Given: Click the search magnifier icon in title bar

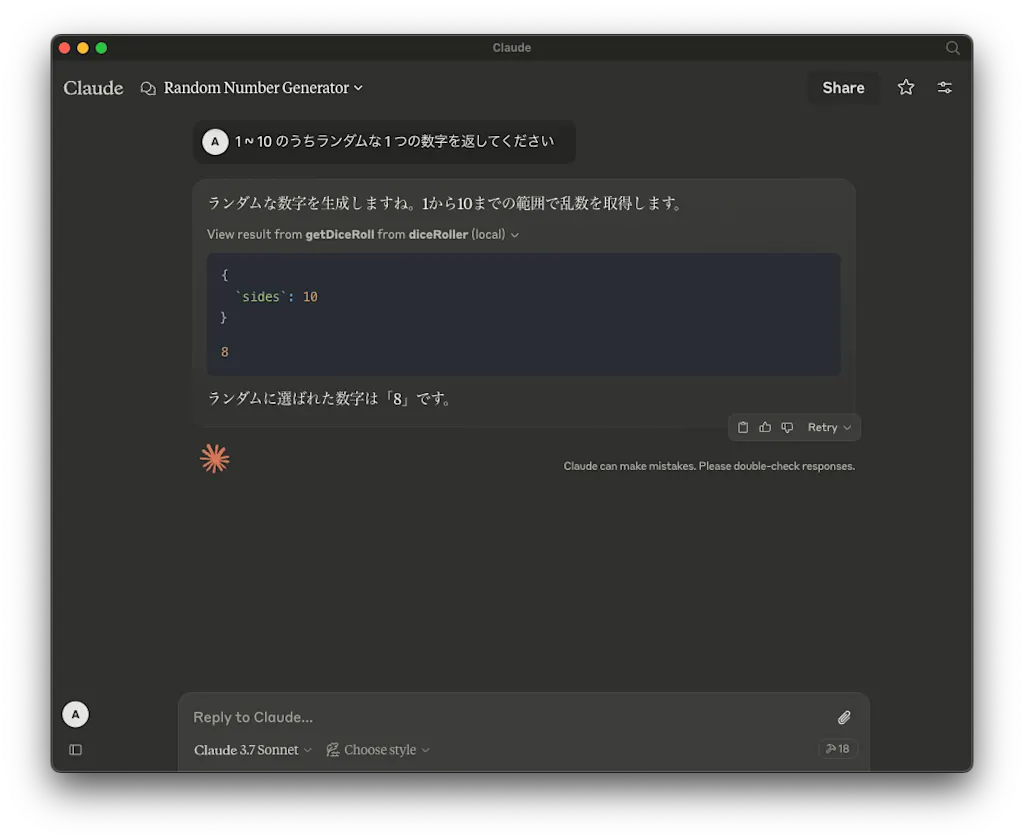Looking at the screenshot, I should pos(952,48).
